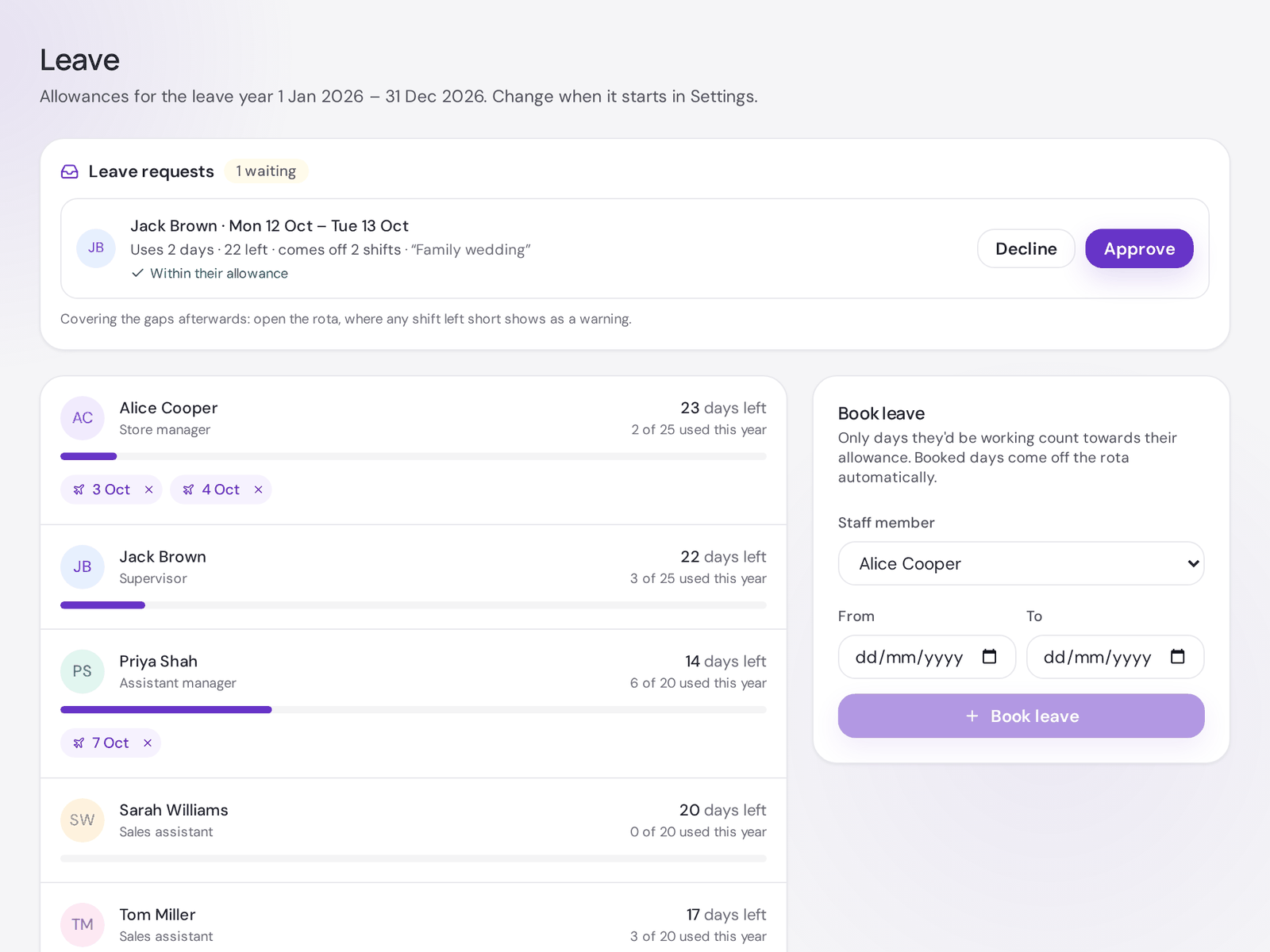Select the 7 Oct leave chip
The height and width of the screenshot is (952, 1270).
click(110, 743)
